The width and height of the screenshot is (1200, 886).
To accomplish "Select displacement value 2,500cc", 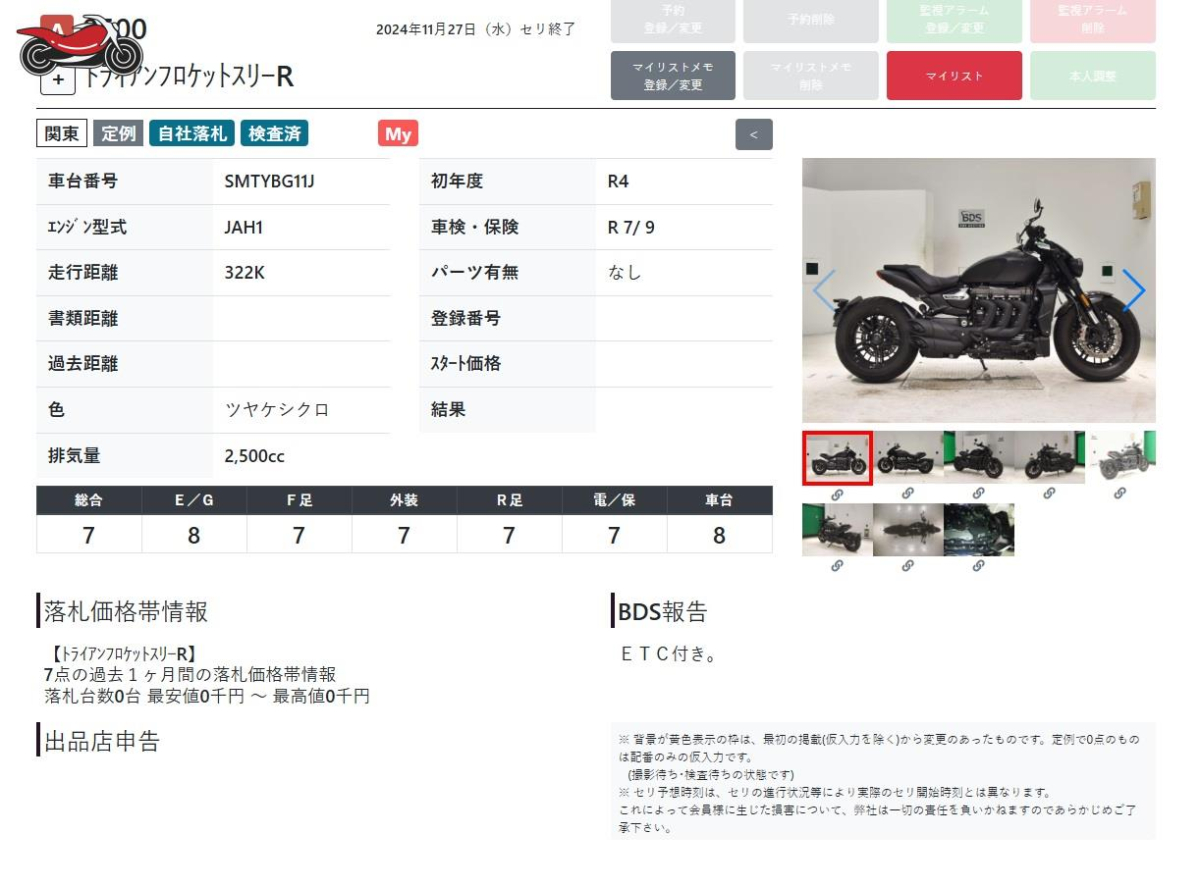I will point(255,456).
